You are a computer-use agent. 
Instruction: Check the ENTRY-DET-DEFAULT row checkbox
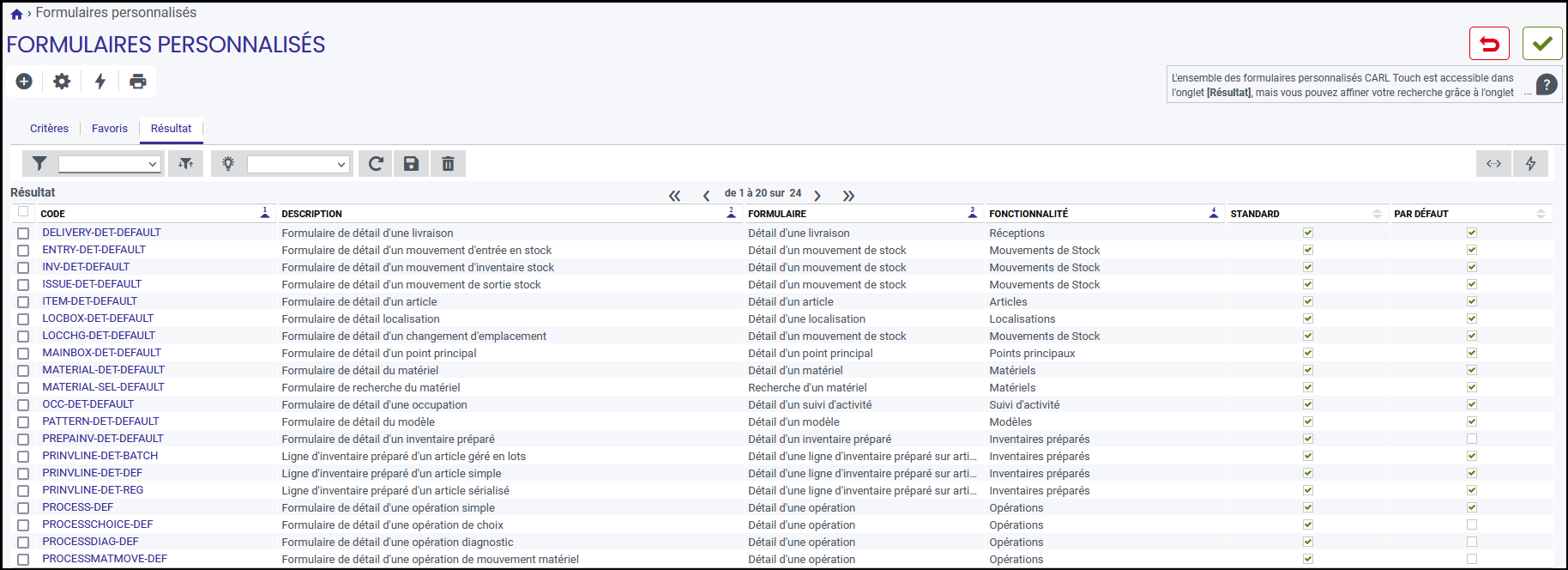23,251
